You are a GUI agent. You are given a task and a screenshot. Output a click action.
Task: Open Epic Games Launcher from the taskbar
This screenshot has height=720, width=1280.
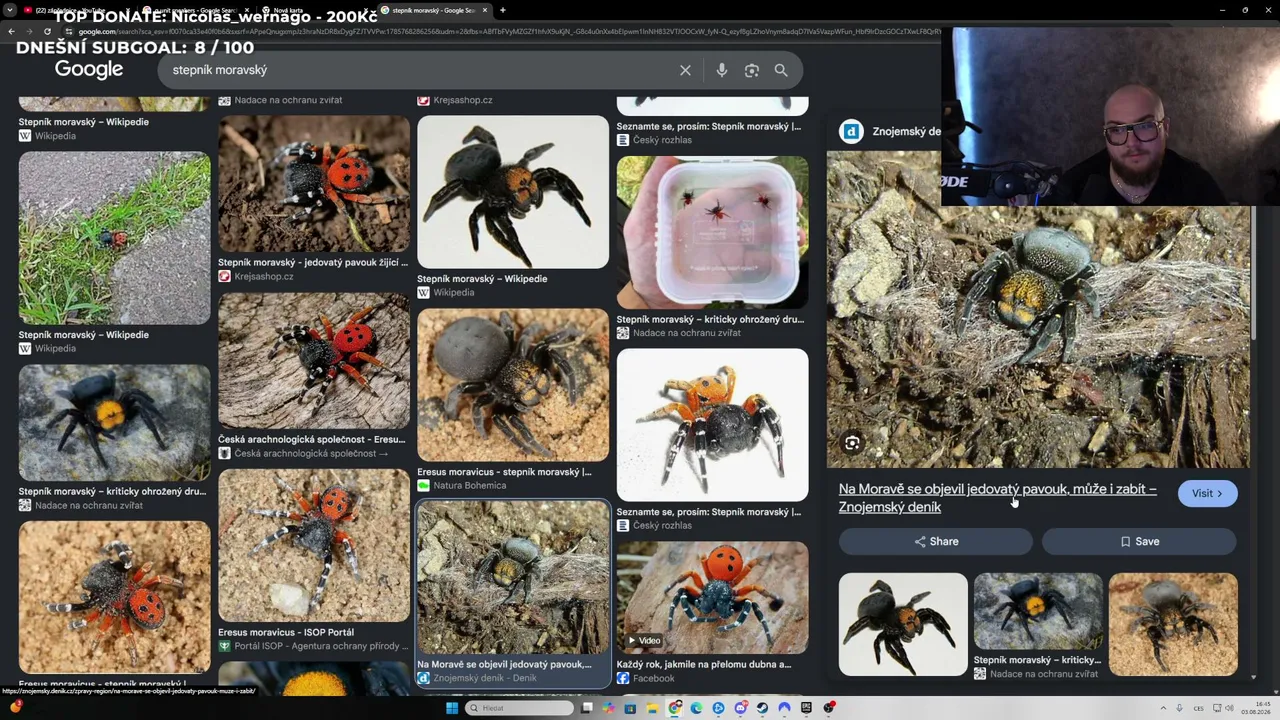point(807,708)
